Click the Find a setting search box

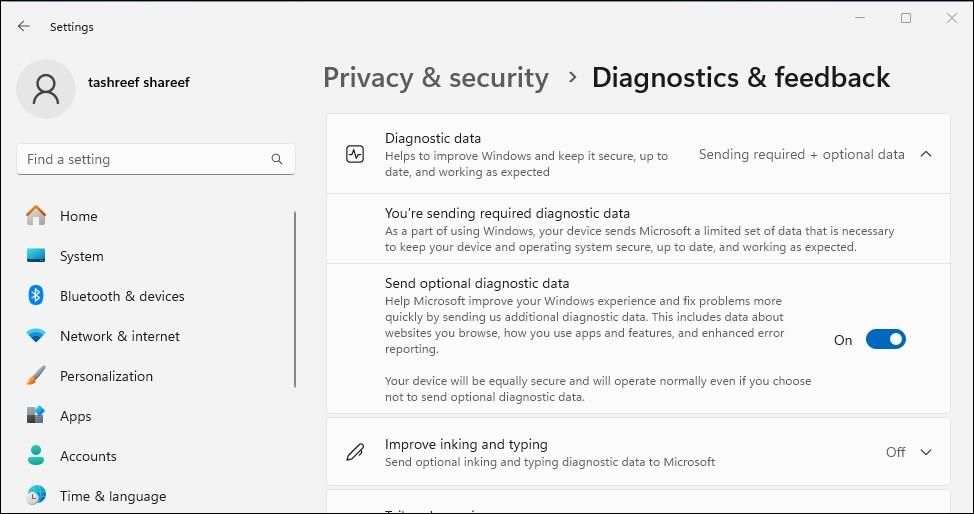(x=145, y=159)
